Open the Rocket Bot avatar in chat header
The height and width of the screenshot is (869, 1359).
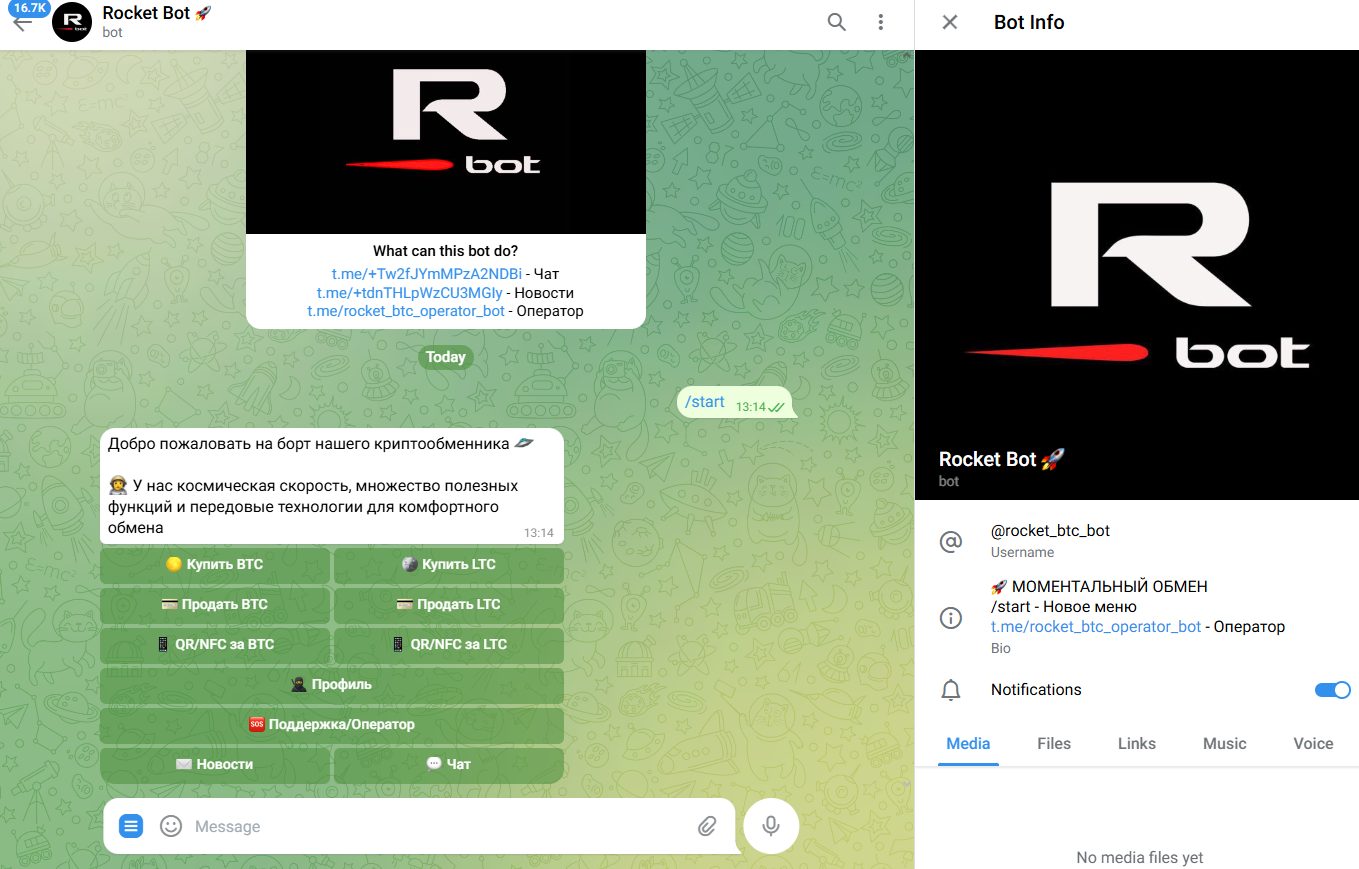pos(72,22)
